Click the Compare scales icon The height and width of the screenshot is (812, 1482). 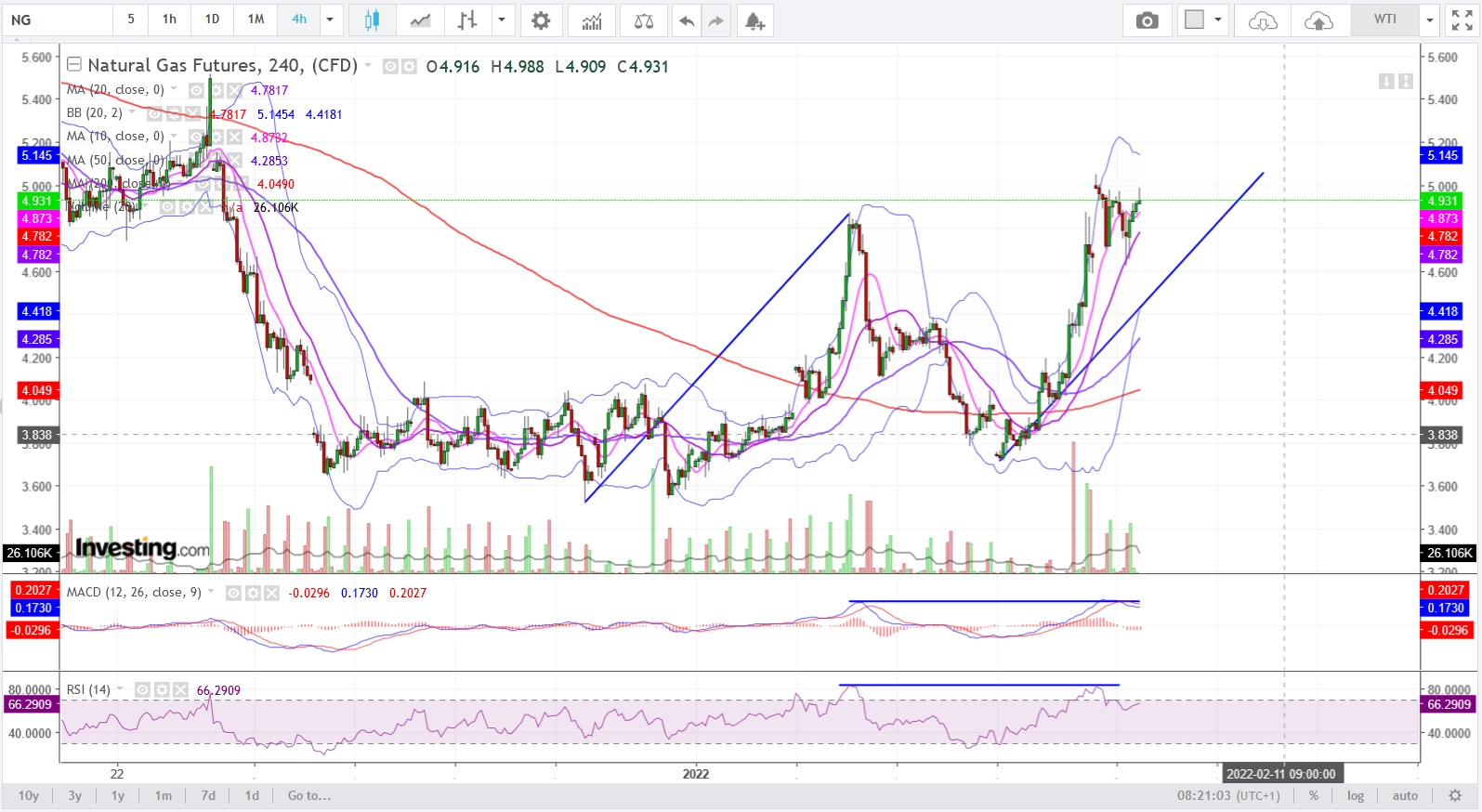[643, 20]
